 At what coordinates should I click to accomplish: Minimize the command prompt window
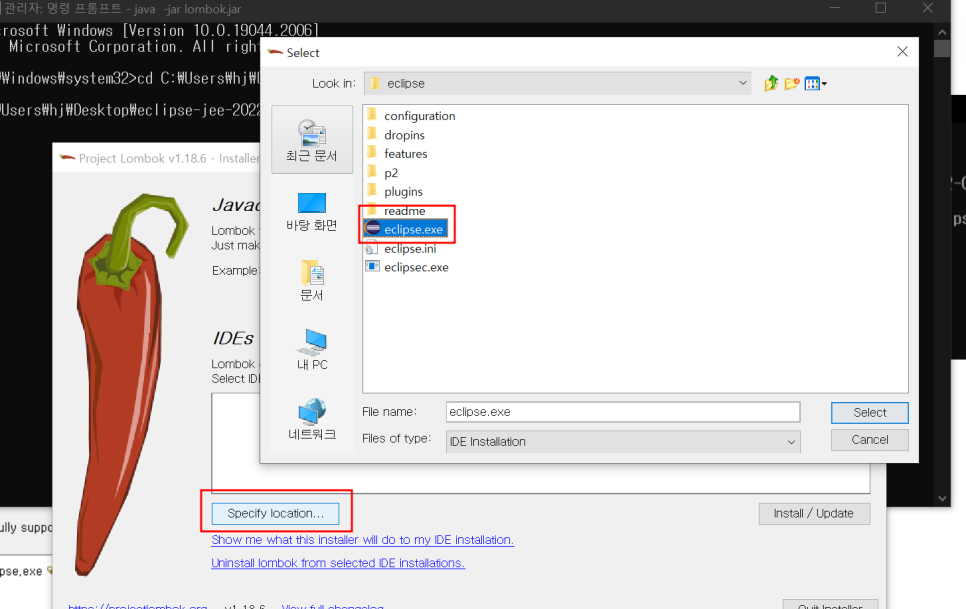pos(835,8)
